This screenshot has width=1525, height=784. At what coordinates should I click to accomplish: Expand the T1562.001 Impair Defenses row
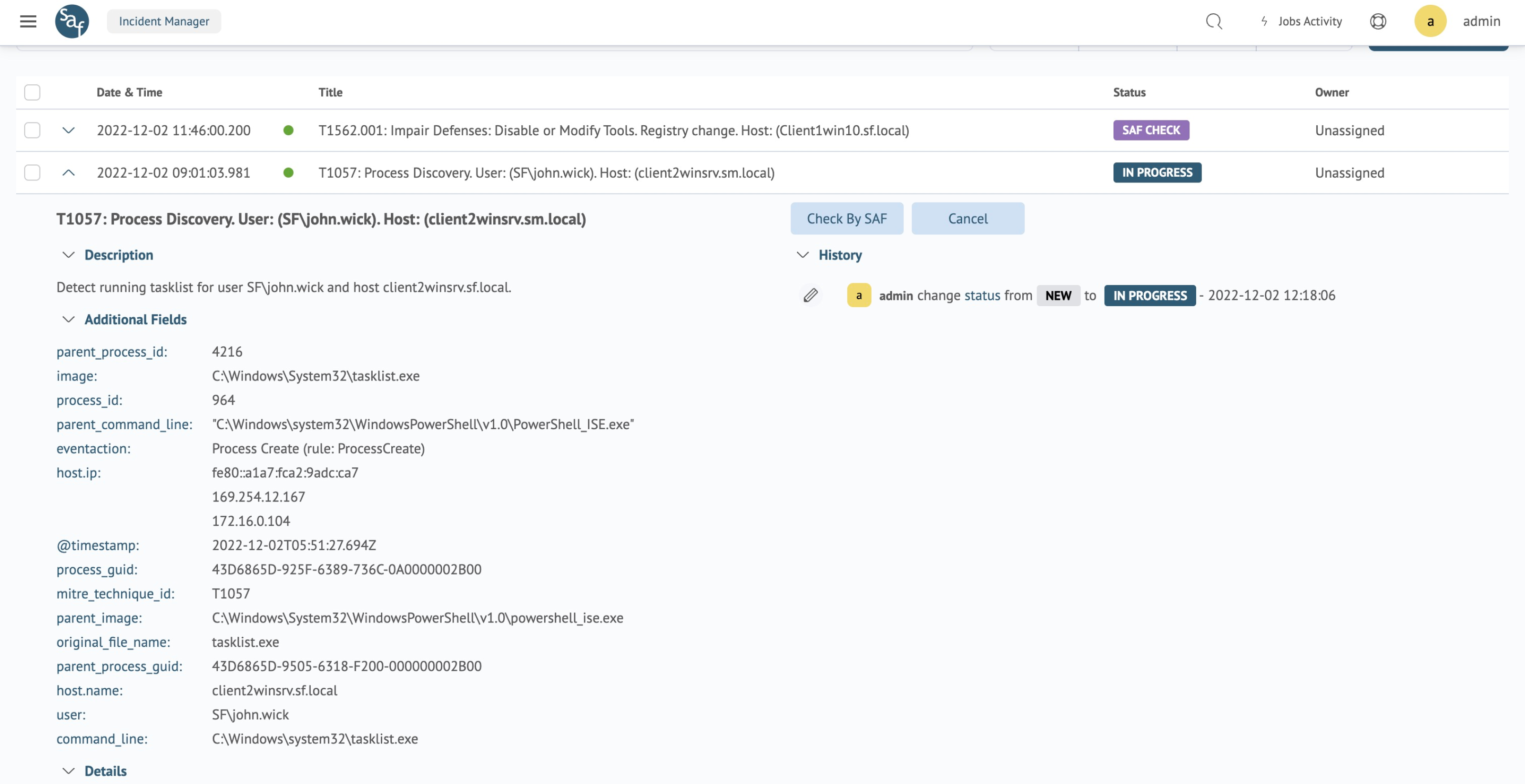pyautogui.click(x=69, y=130)
